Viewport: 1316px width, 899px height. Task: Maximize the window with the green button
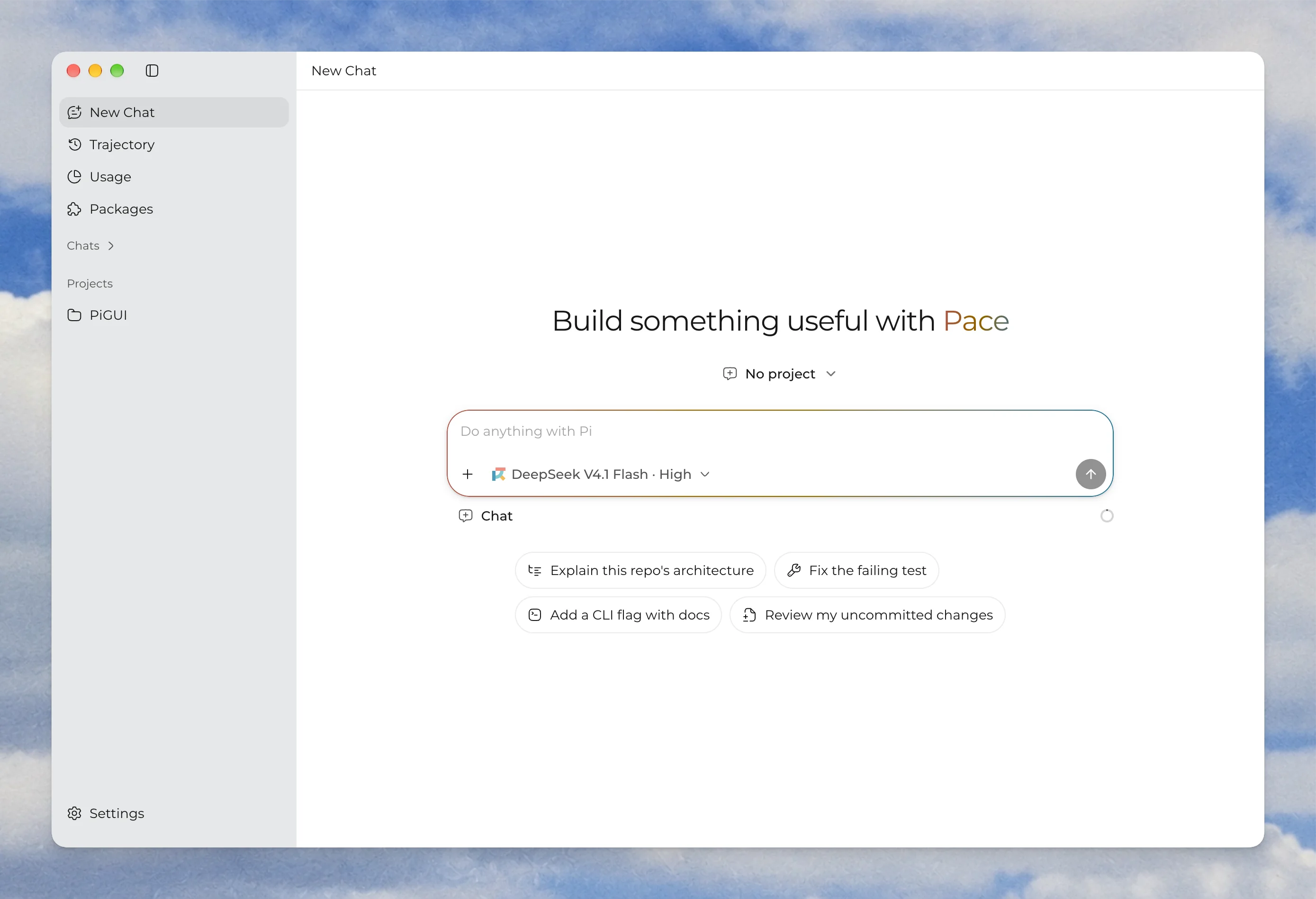tap(117, 71)
